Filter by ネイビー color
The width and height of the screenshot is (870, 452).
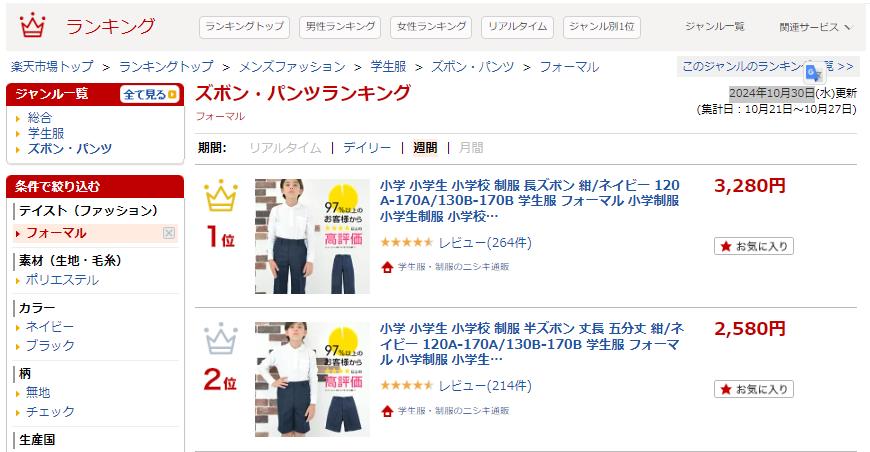(49, 327)
